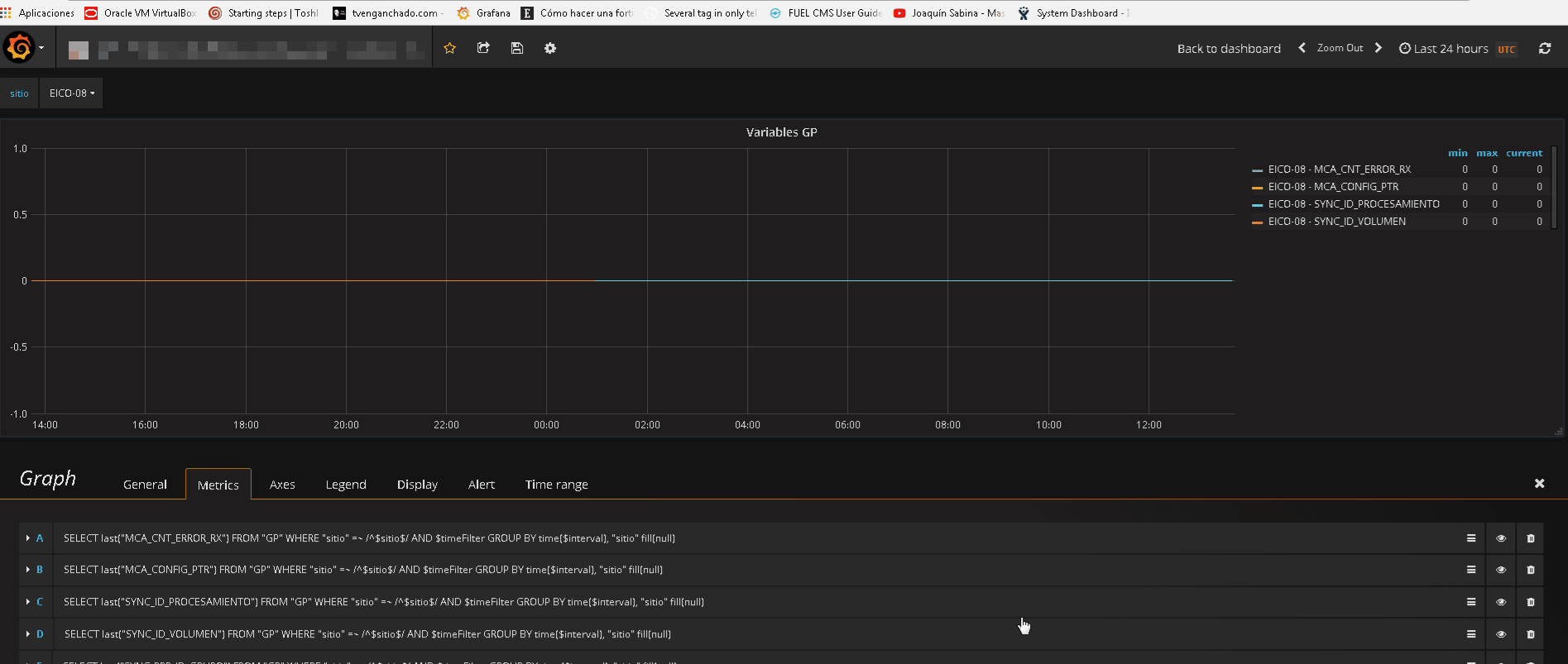Open dropdown caret next to Grafana logo

[x=41, y=48]
